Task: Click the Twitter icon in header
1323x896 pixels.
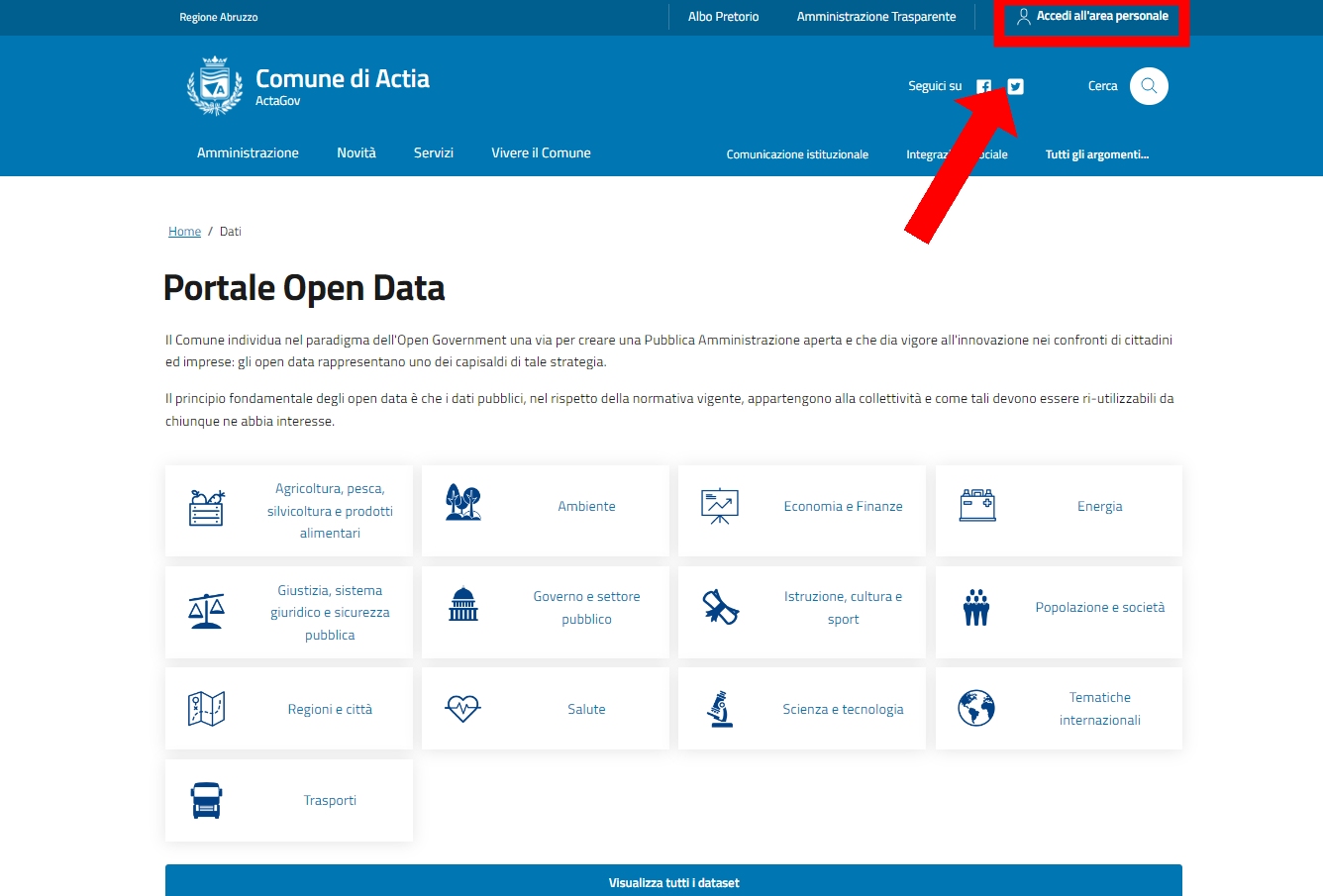Action: pos(1015,86)
